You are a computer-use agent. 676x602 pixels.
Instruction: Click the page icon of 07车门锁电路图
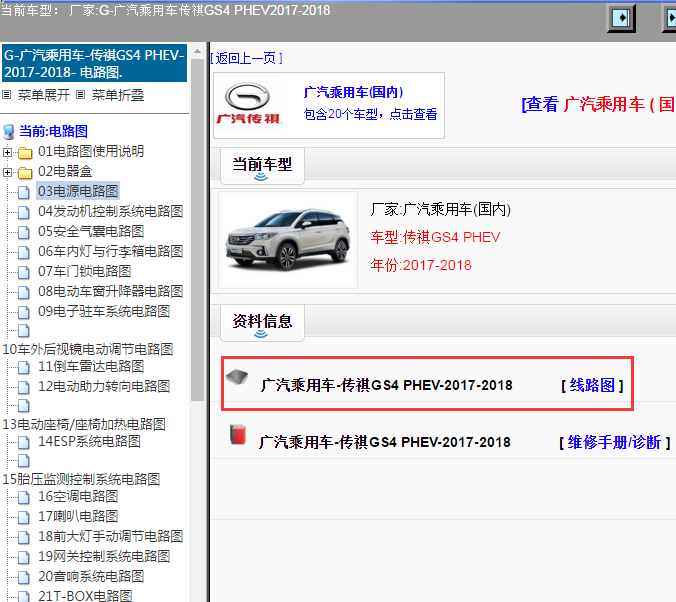24,272
